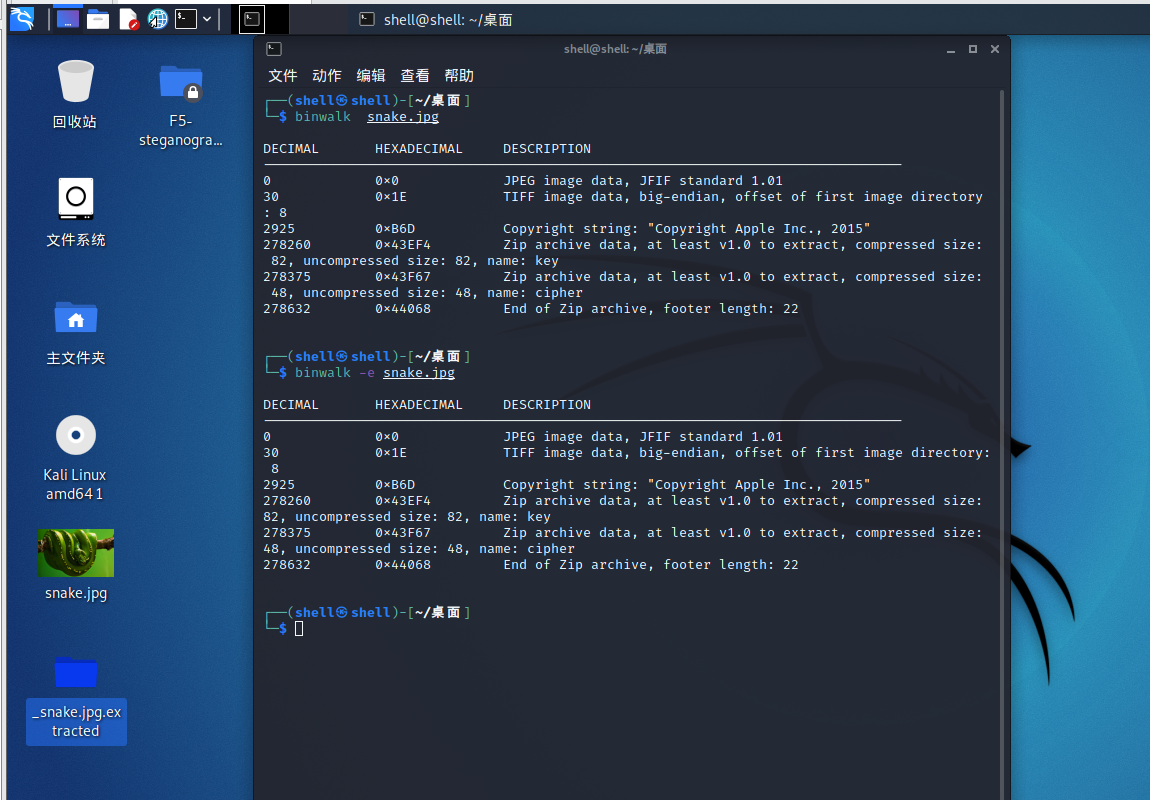
Task: Select the first terminal taskbar button
Action: (252, 19)
